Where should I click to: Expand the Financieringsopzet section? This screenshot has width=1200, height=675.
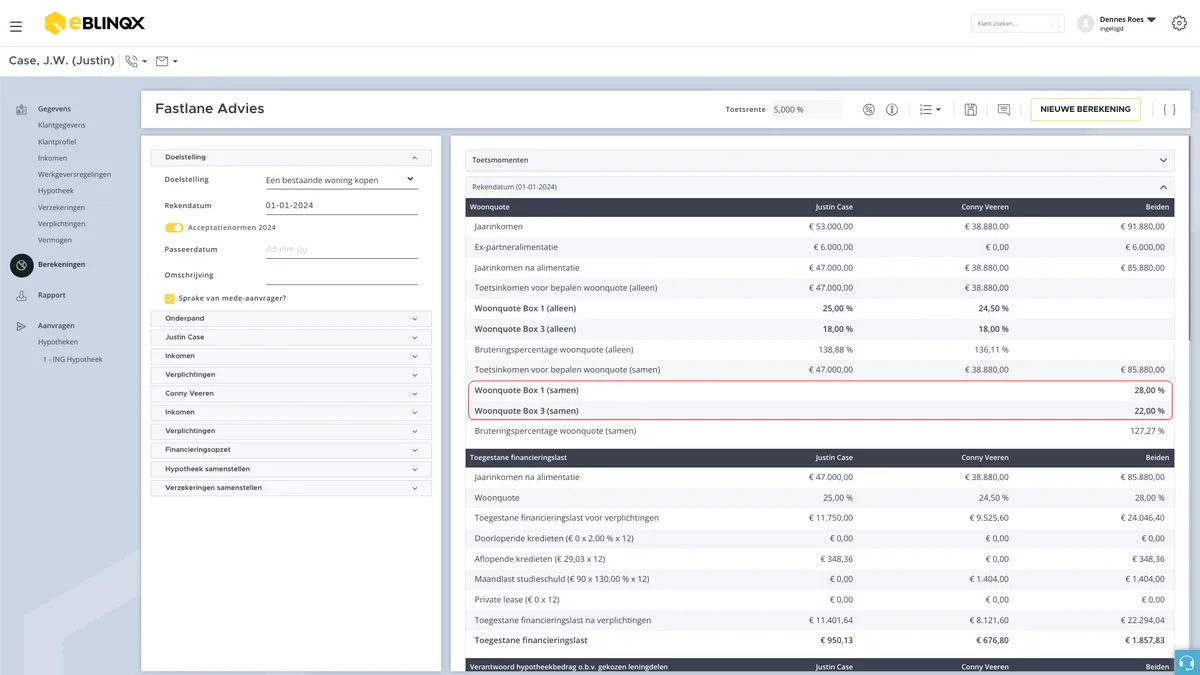point(291,450)
